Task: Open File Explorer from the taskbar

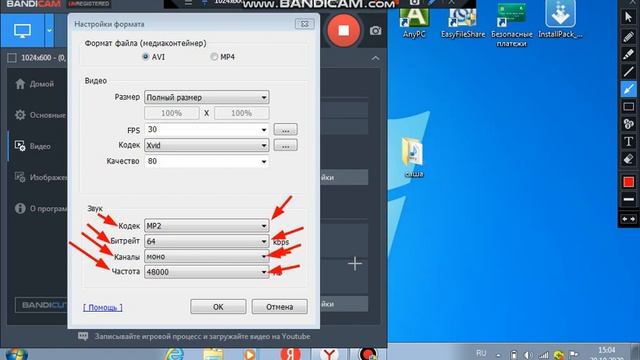Action: pos(213,354)
